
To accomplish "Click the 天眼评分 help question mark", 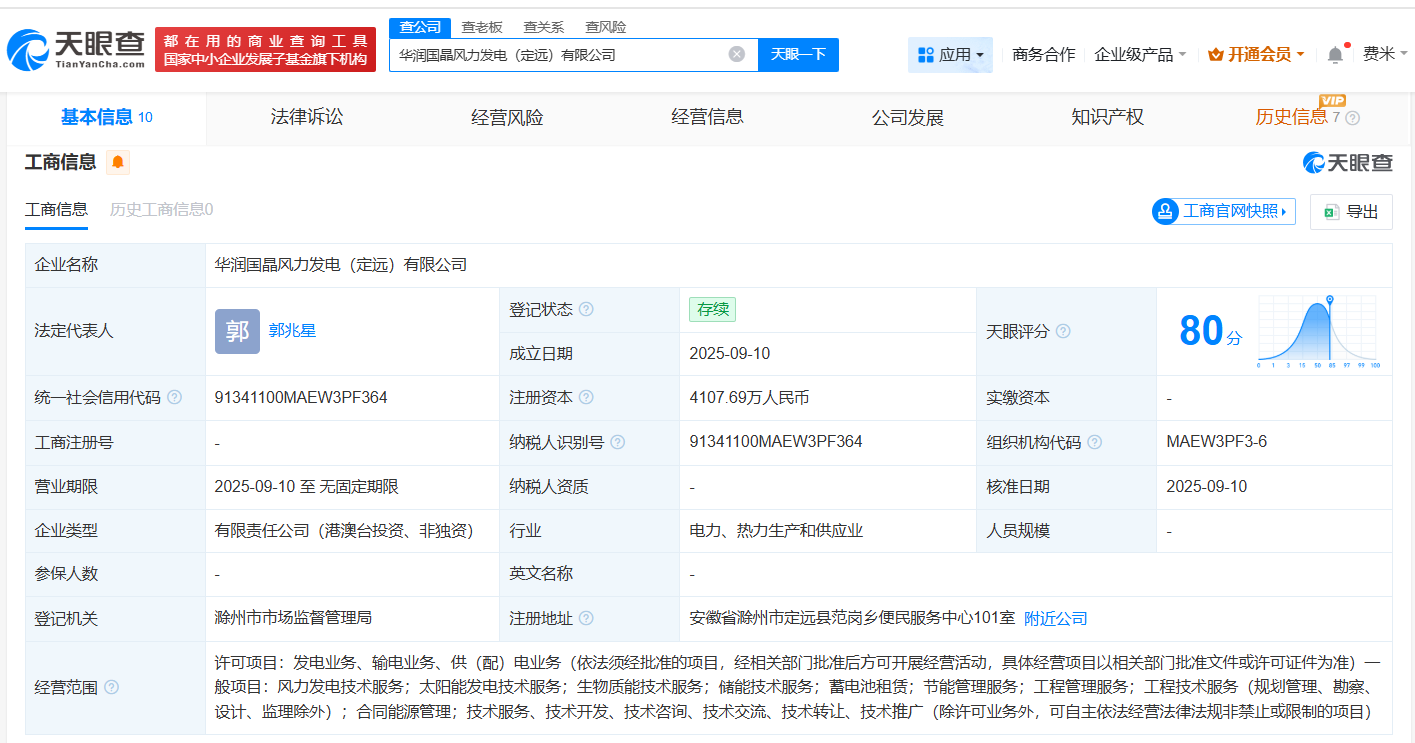I will click(1063, 331).
